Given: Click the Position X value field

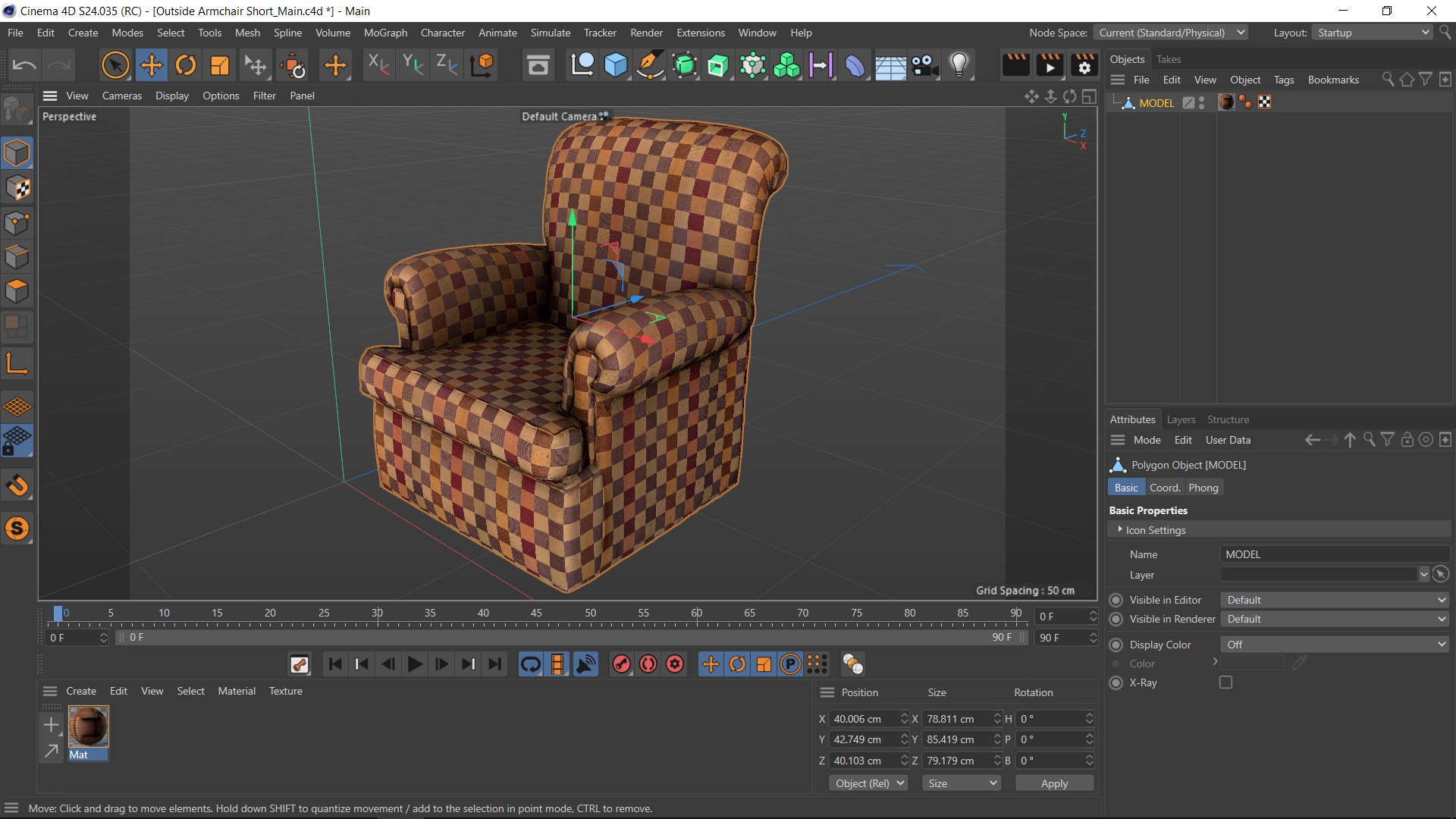Looking at the screenshot, I should click(x=863, y=719).
